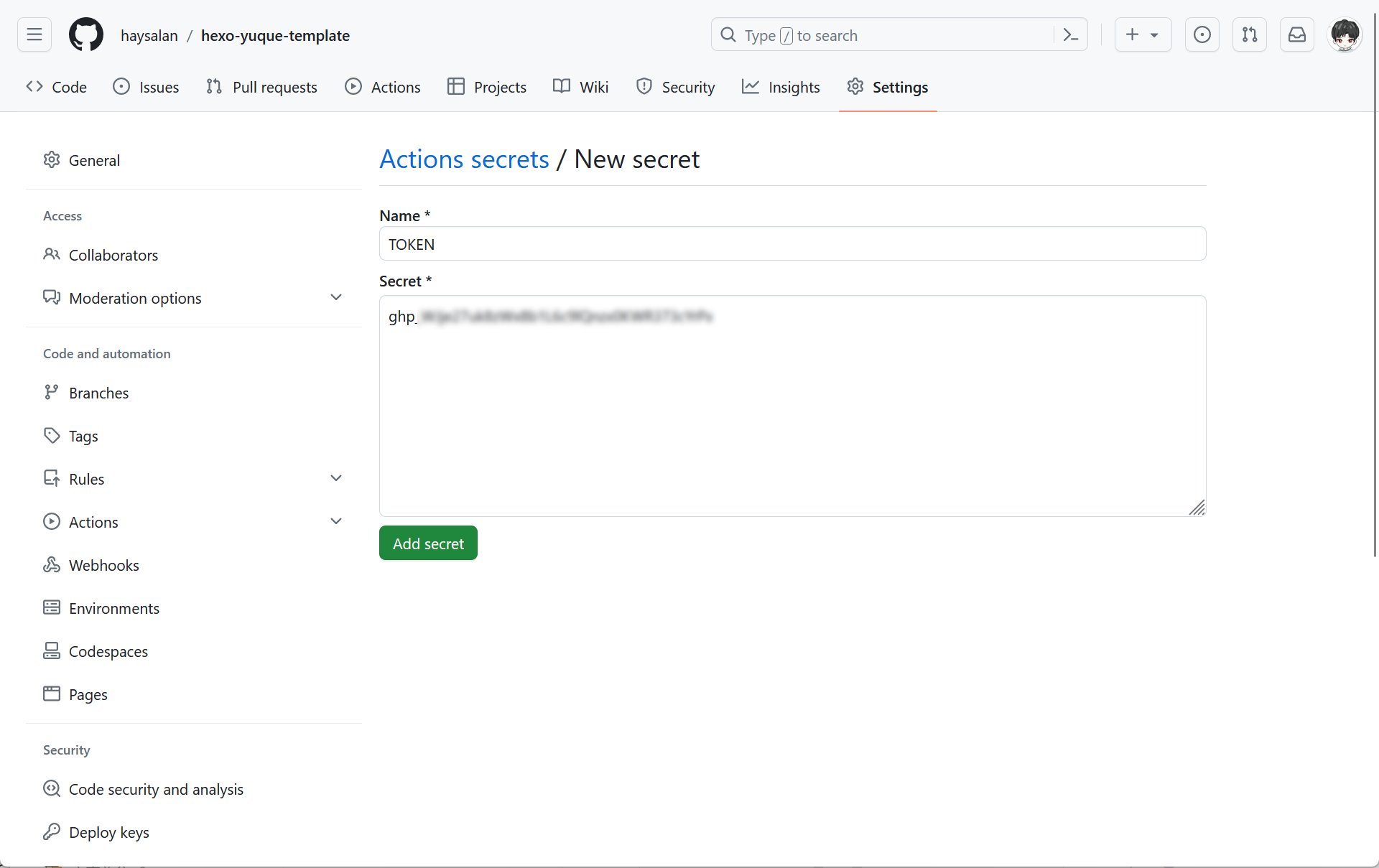The width and height of the screenshot is (1379, 868).
Task: Open Deploy keys in sidebar
Action: pyautogui.click(x=108, y=832)
